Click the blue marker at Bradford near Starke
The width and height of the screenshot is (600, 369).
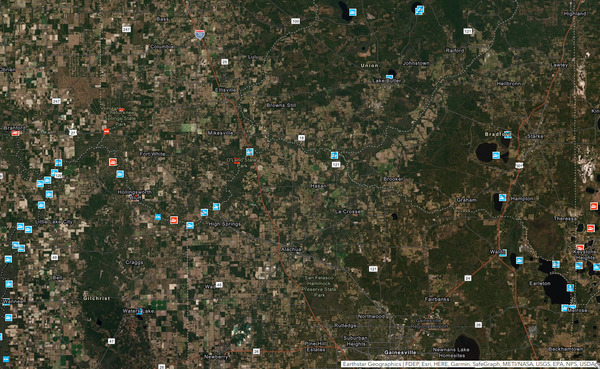pos(507,134)
